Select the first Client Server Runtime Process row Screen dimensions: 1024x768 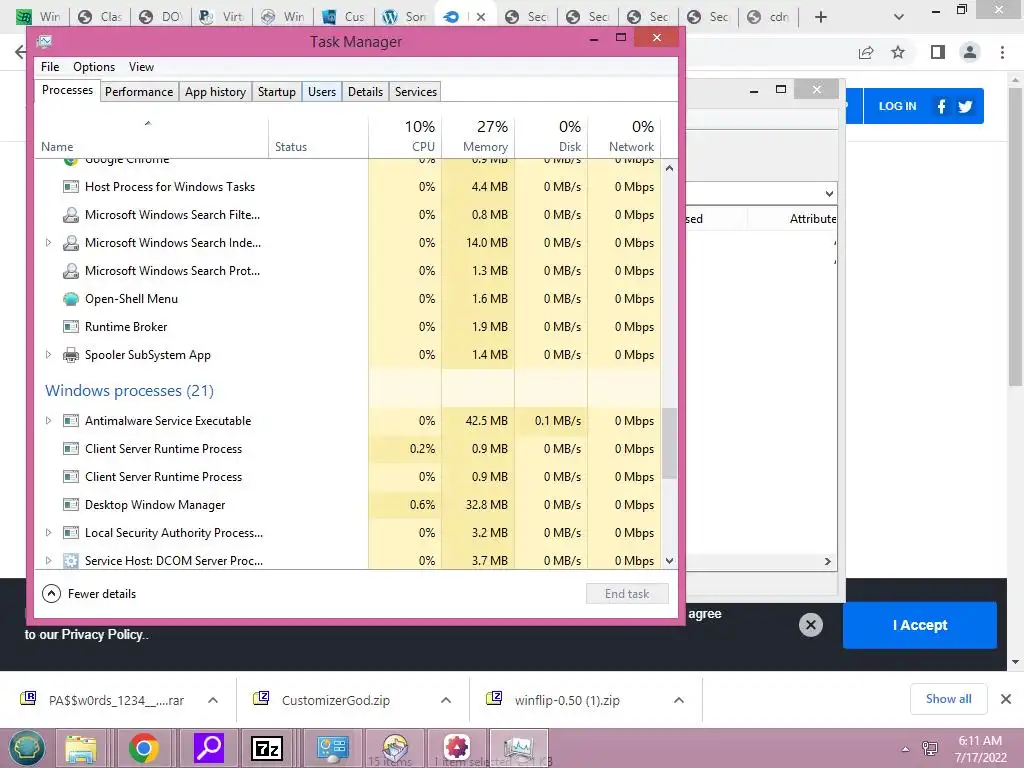click(347, 449)
